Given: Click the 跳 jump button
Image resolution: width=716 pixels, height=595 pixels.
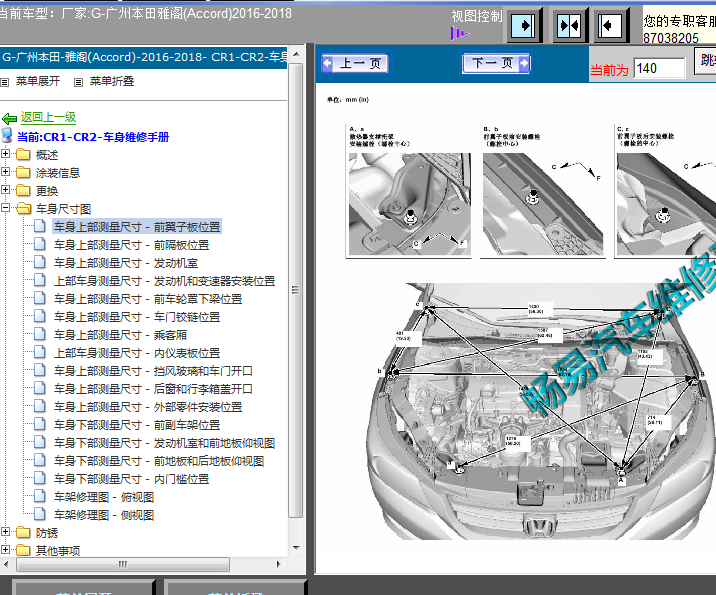Looking at the screenshot, I should coord(705,60).
